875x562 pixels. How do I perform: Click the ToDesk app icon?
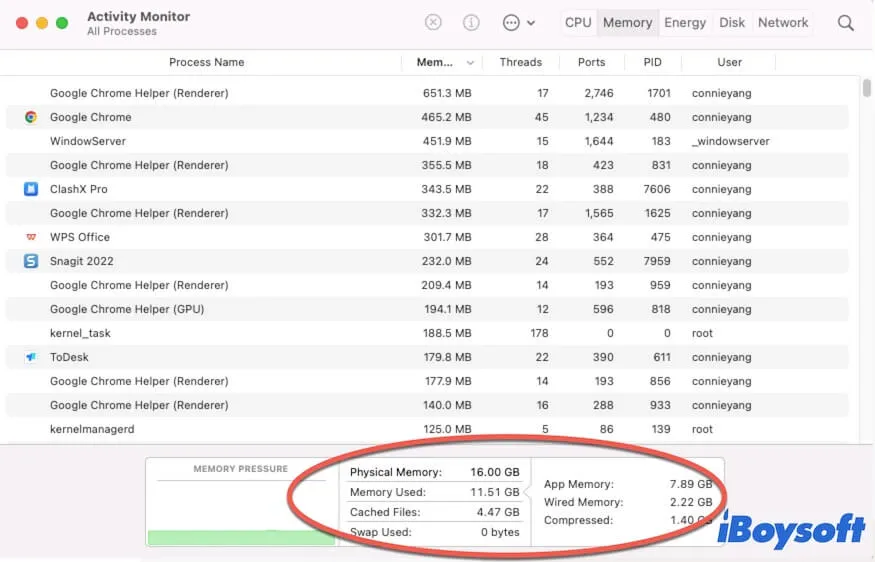tap(31, 357)
